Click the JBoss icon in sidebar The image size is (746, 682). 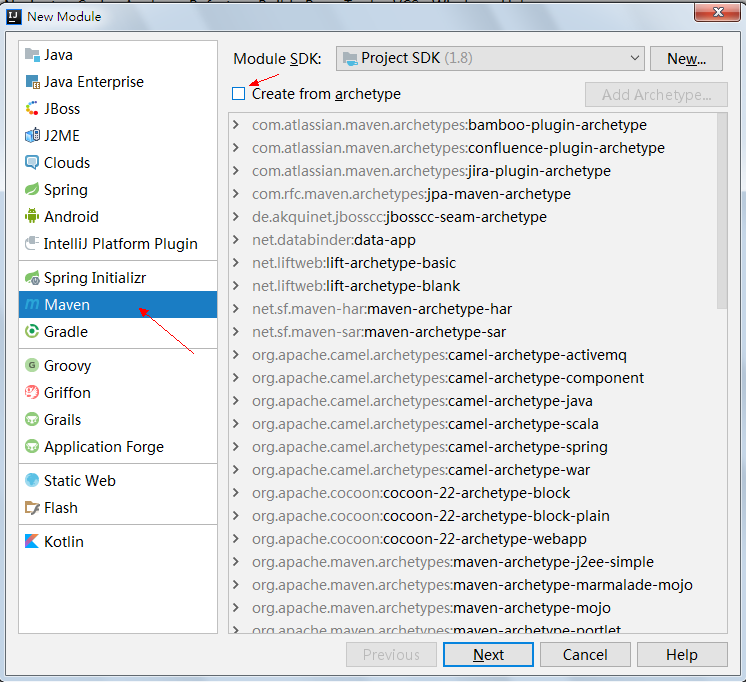point(32,109)
